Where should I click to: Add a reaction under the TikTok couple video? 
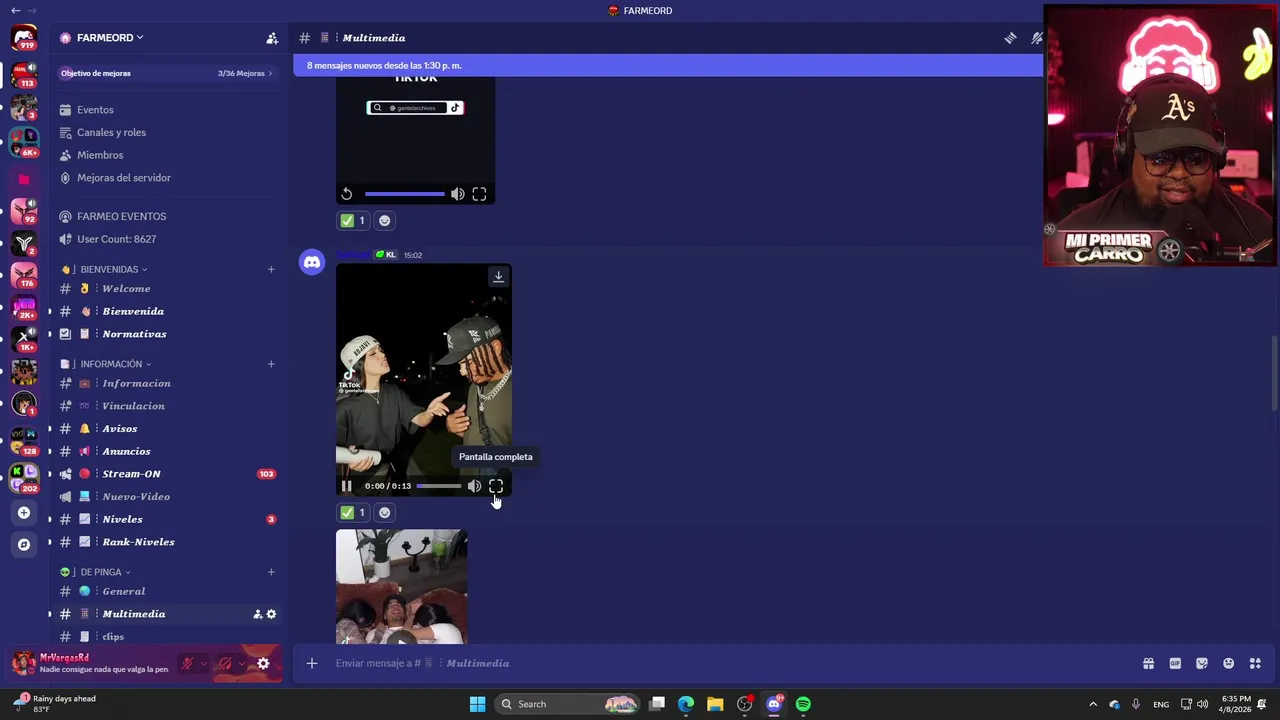tap(384, 513)
